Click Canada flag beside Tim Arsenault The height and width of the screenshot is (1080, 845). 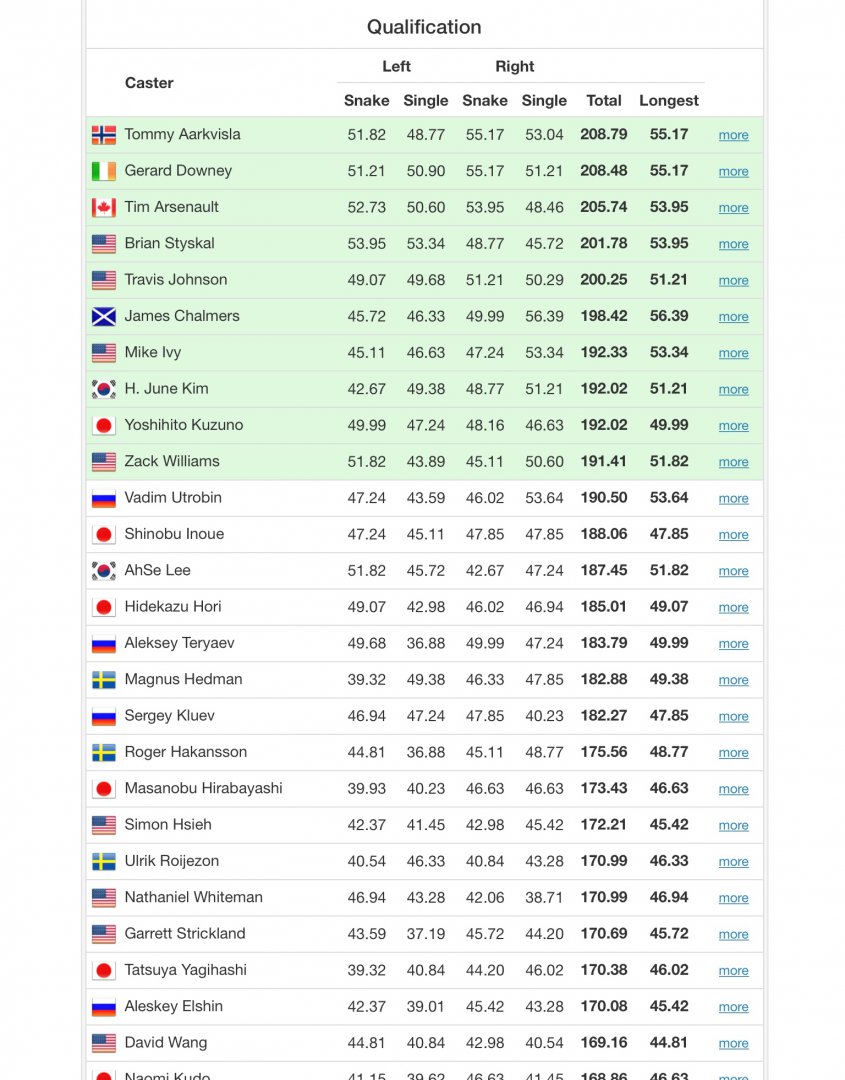click(x=104, y=208)
